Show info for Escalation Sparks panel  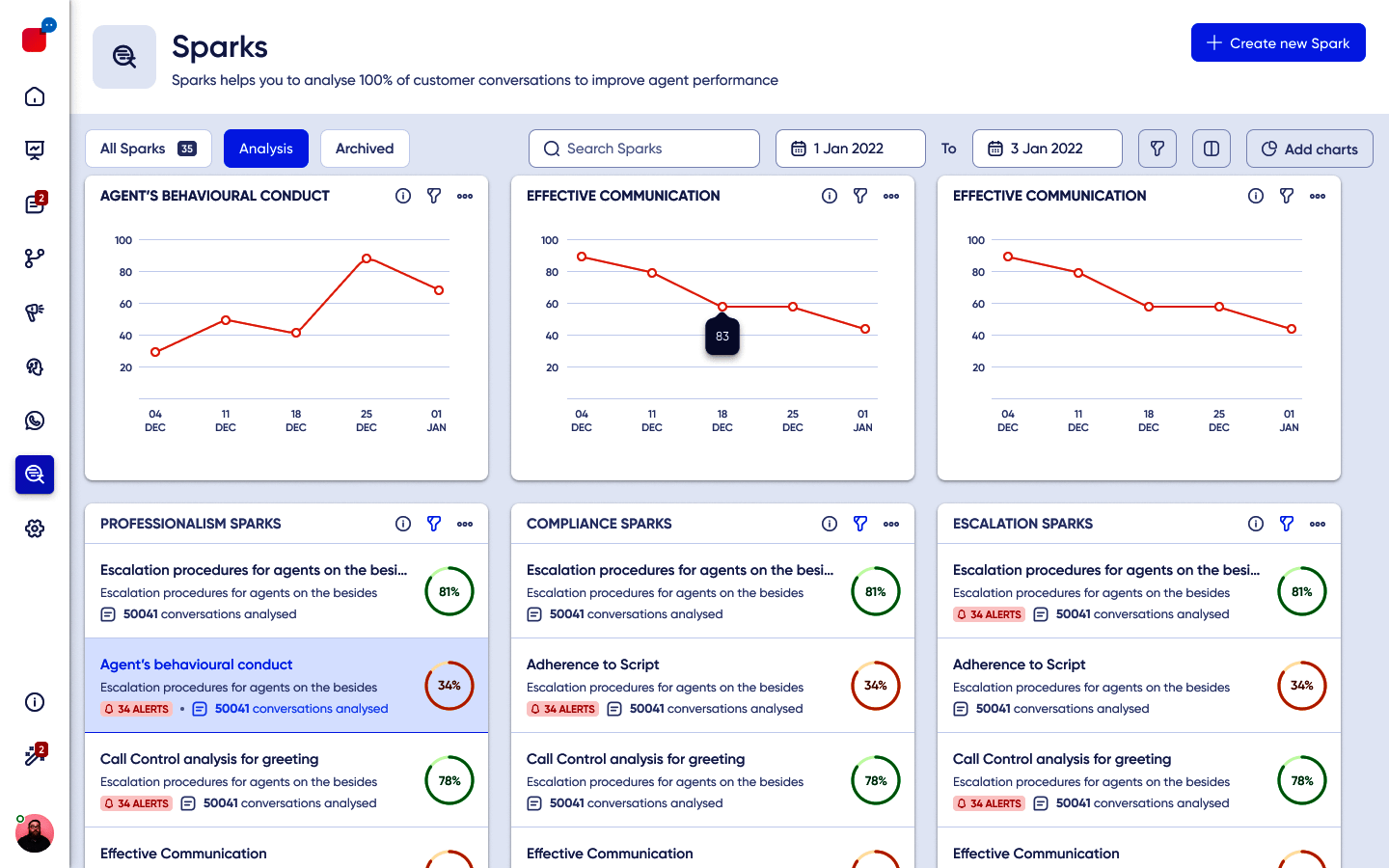tap(1256, 524)
